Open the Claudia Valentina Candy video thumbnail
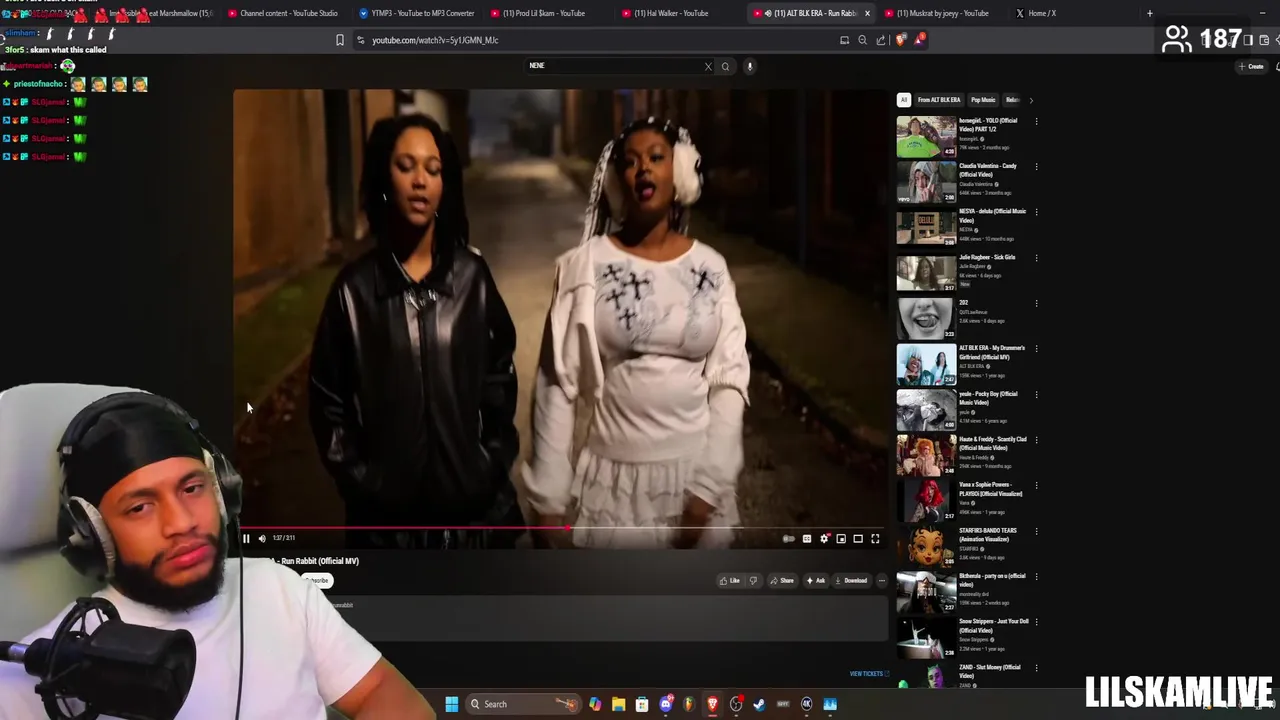1280x720 pixels. click(x=926, y=182)
